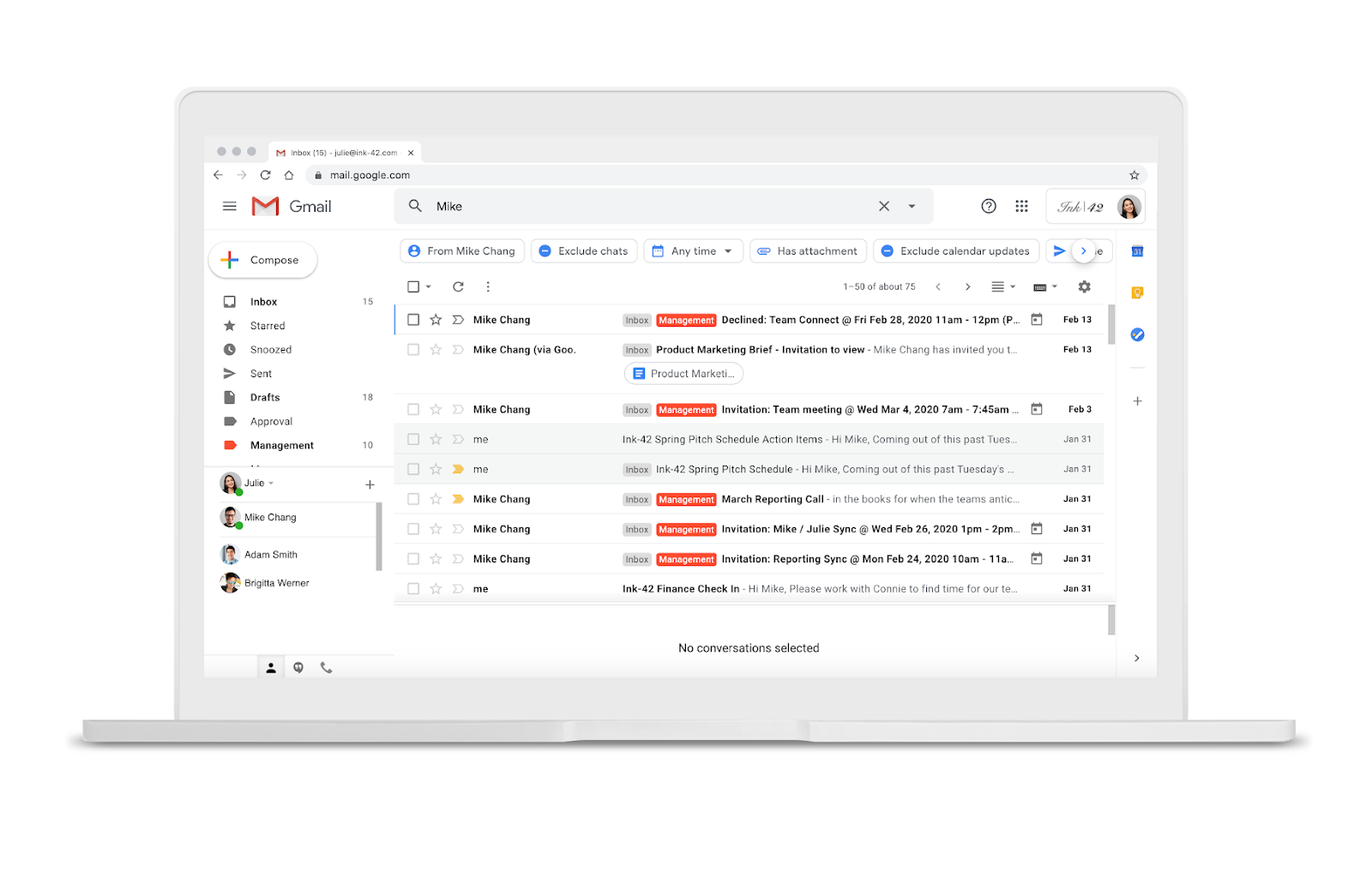
Task: Select the March Reporting Call checkbox
Action: (413, 499)
